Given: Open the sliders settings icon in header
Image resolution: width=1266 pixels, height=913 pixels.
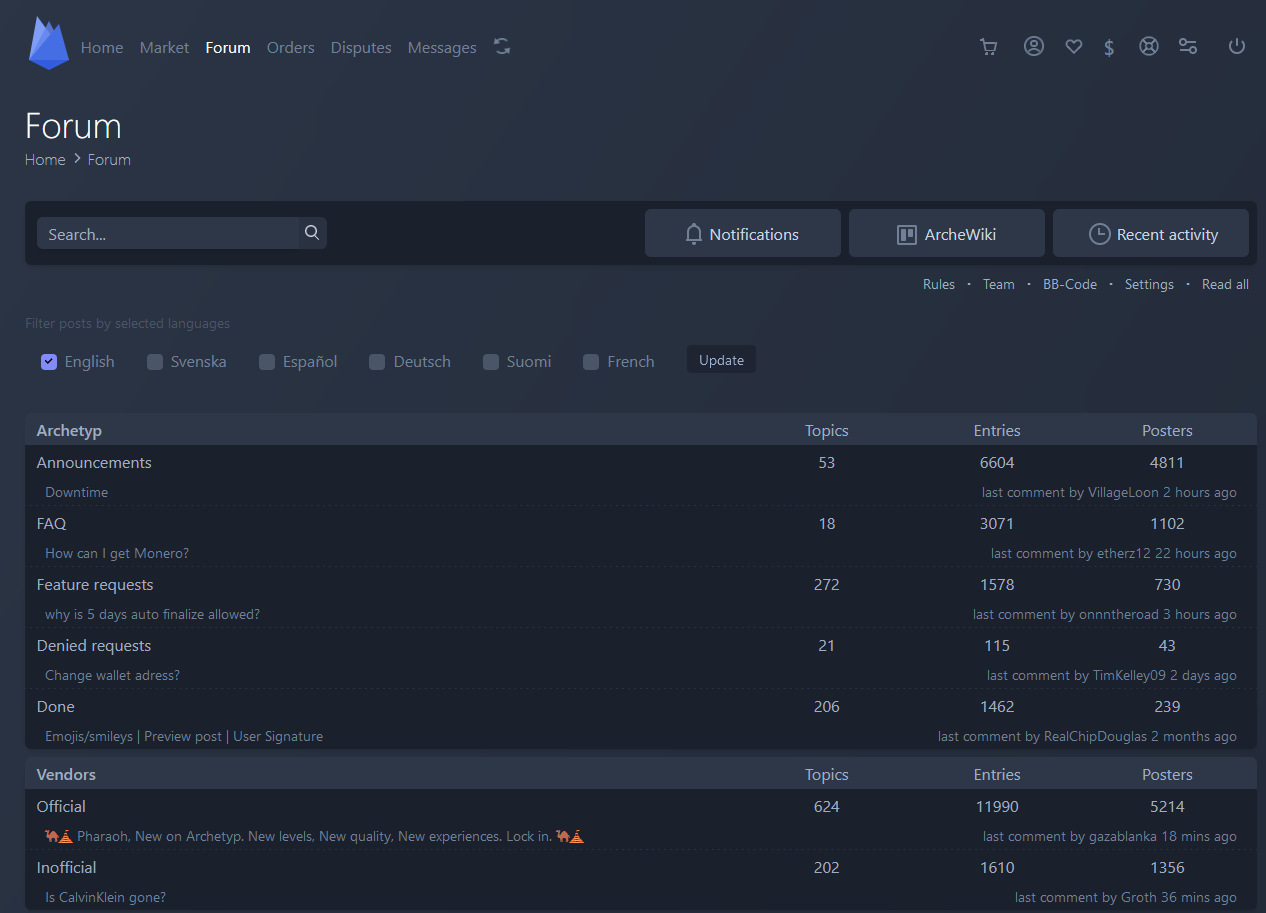Looking at the screenshot, I should (1188, 47).
